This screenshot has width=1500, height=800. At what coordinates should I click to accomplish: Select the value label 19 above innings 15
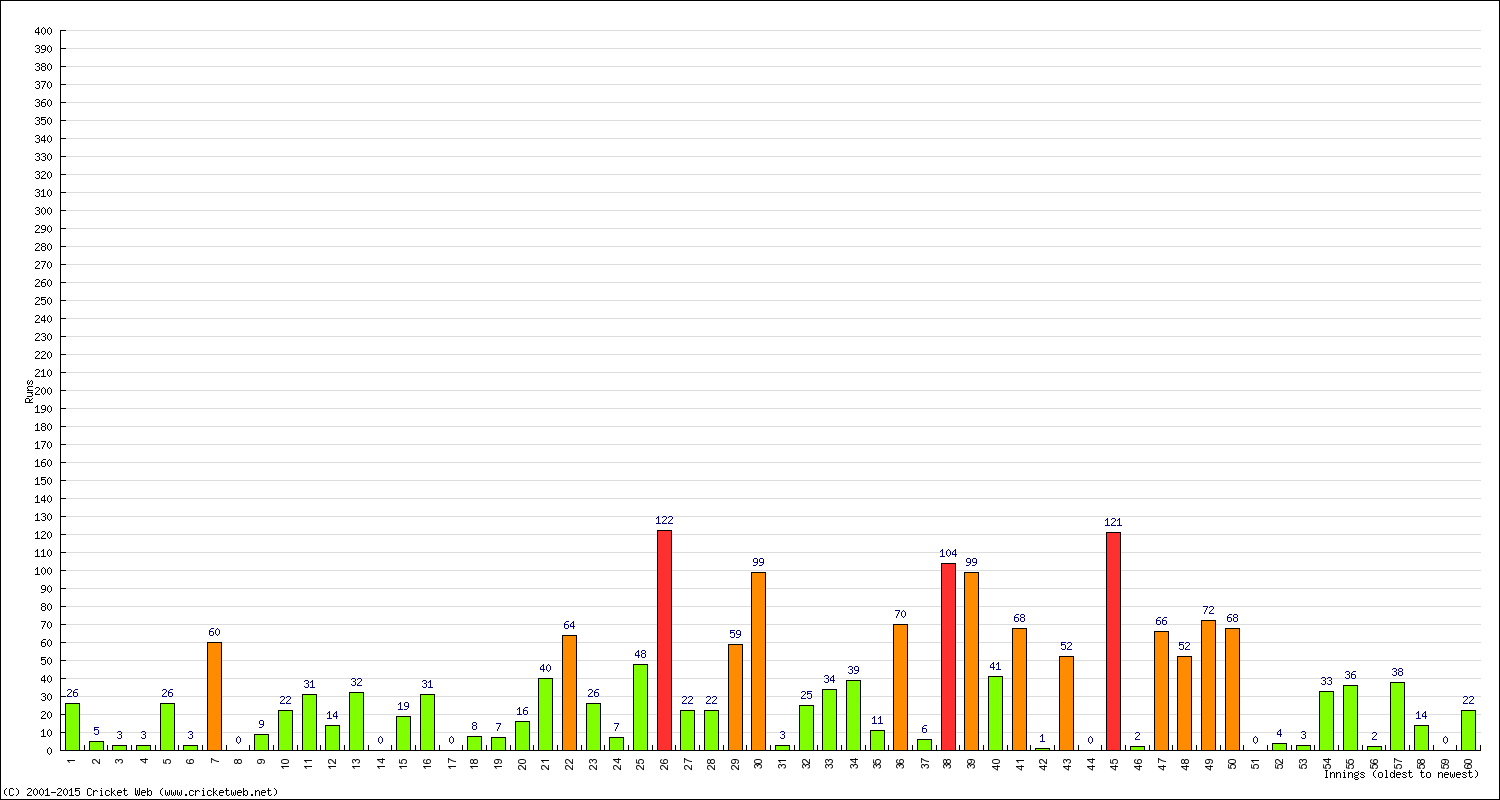pos(403,706)
